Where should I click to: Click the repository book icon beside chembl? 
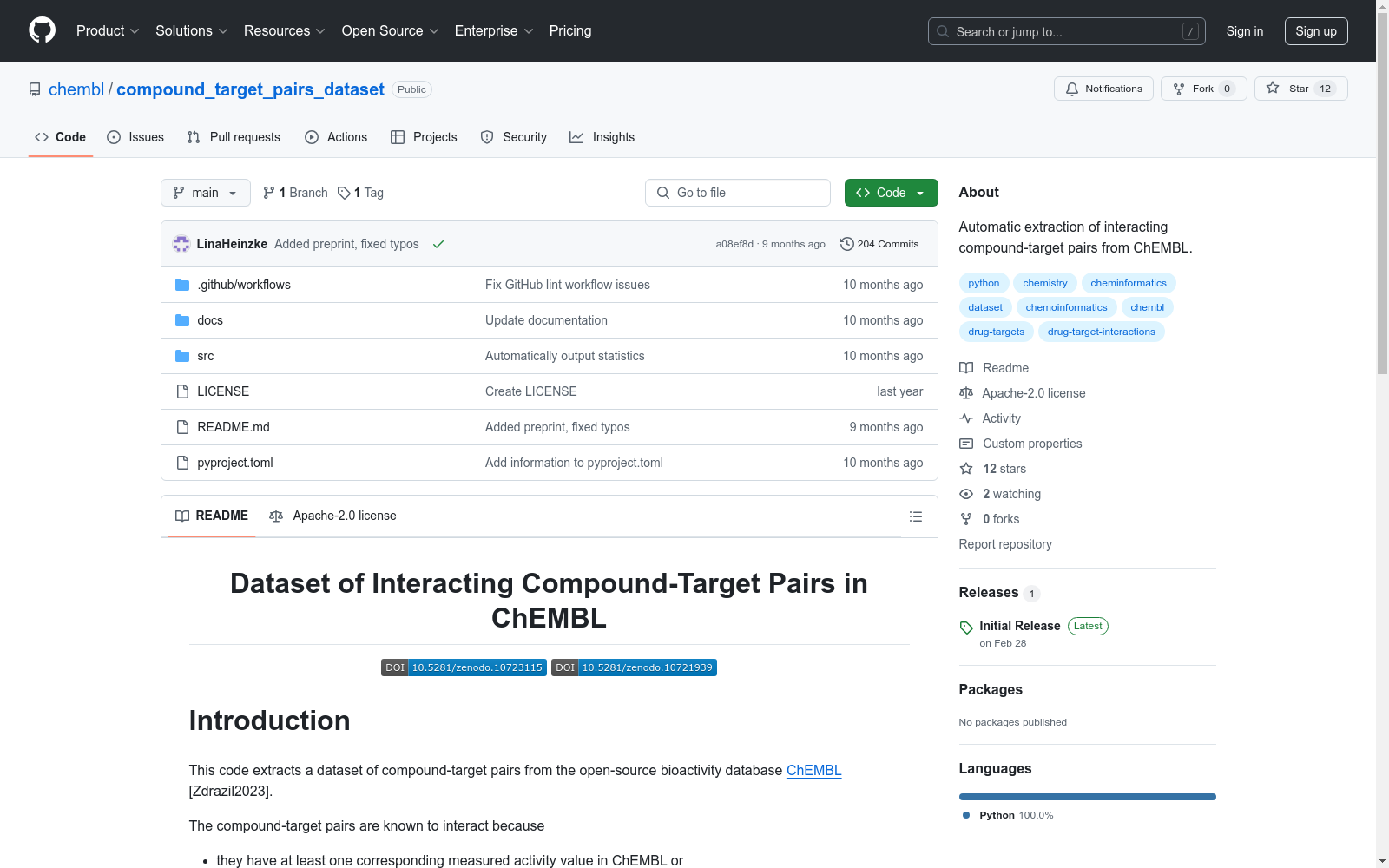tap(35, 89)
